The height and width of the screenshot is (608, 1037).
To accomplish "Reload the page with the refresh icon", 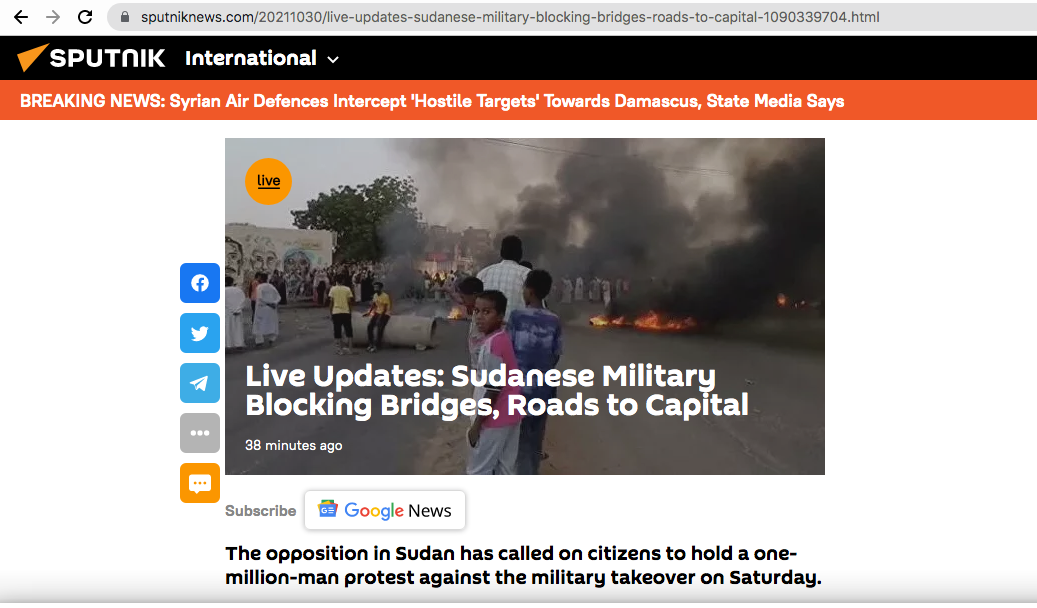I will pos(85,17).
